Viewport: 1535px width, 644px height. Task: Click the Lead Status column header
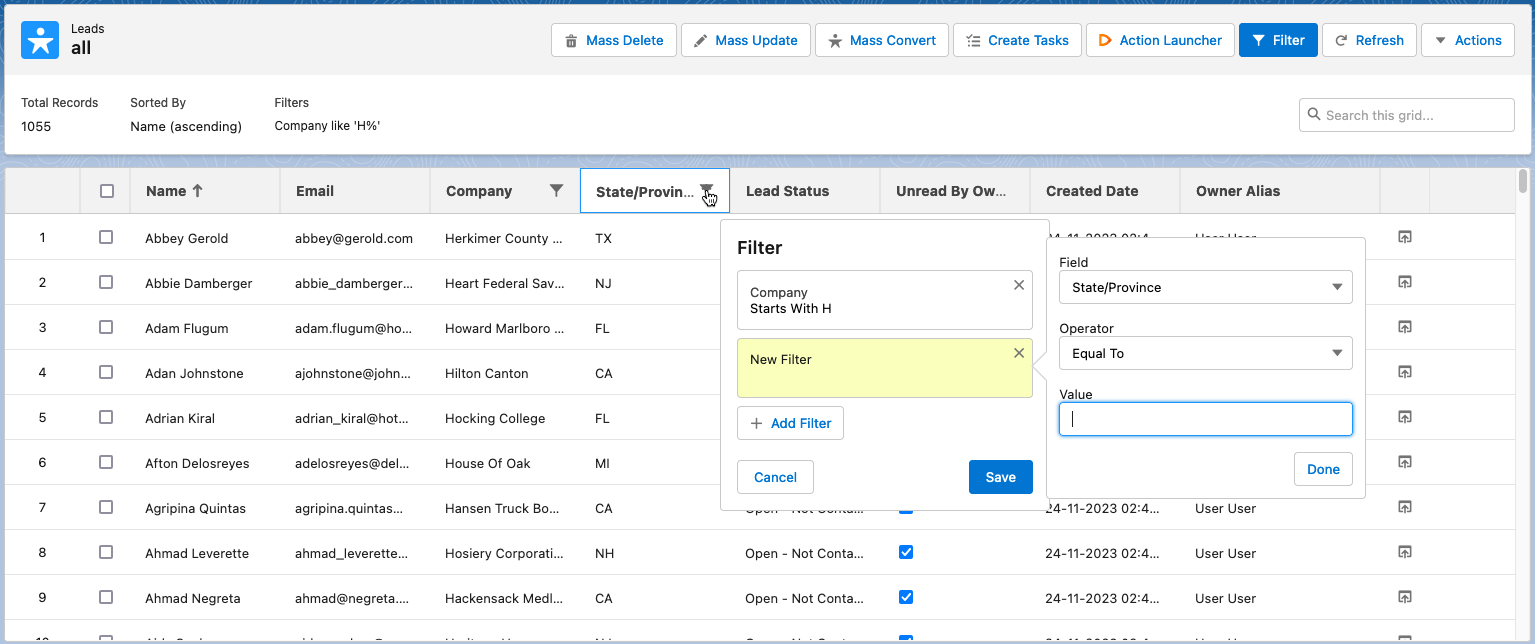(x=805, y=191)
